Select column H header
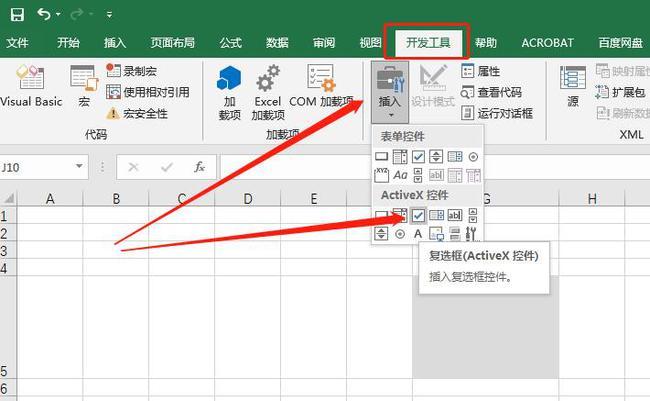 (x=592, y=199)
